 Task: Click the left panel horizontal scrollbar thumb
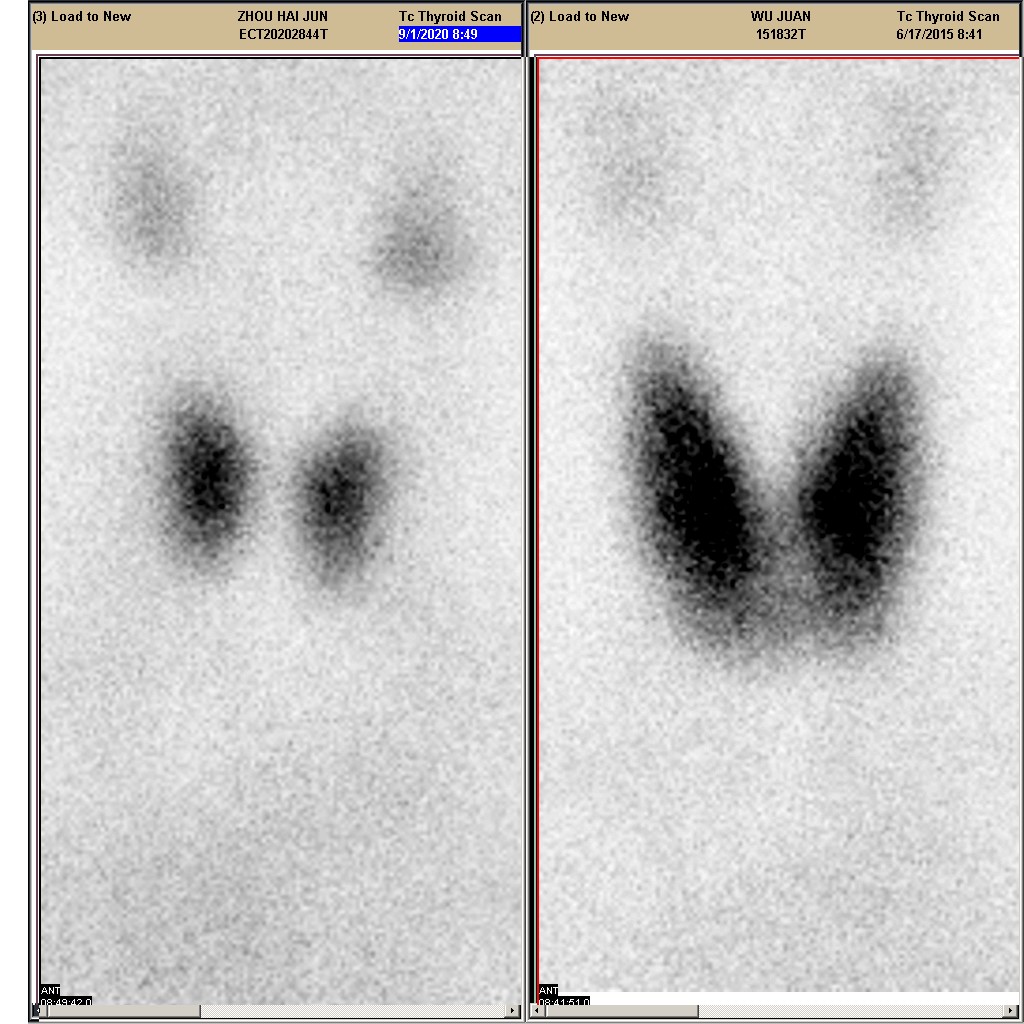point(124,1011)
